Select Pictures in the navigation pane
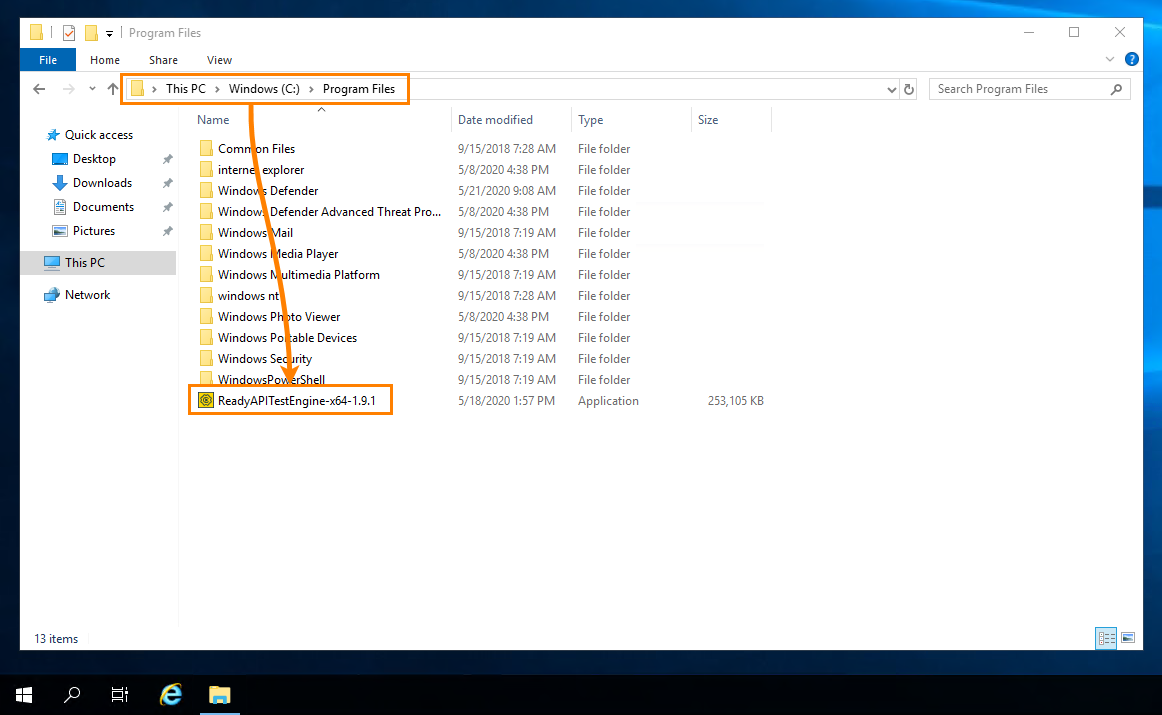This screenshot has width=1162, height=715. (x=93, y=231)
